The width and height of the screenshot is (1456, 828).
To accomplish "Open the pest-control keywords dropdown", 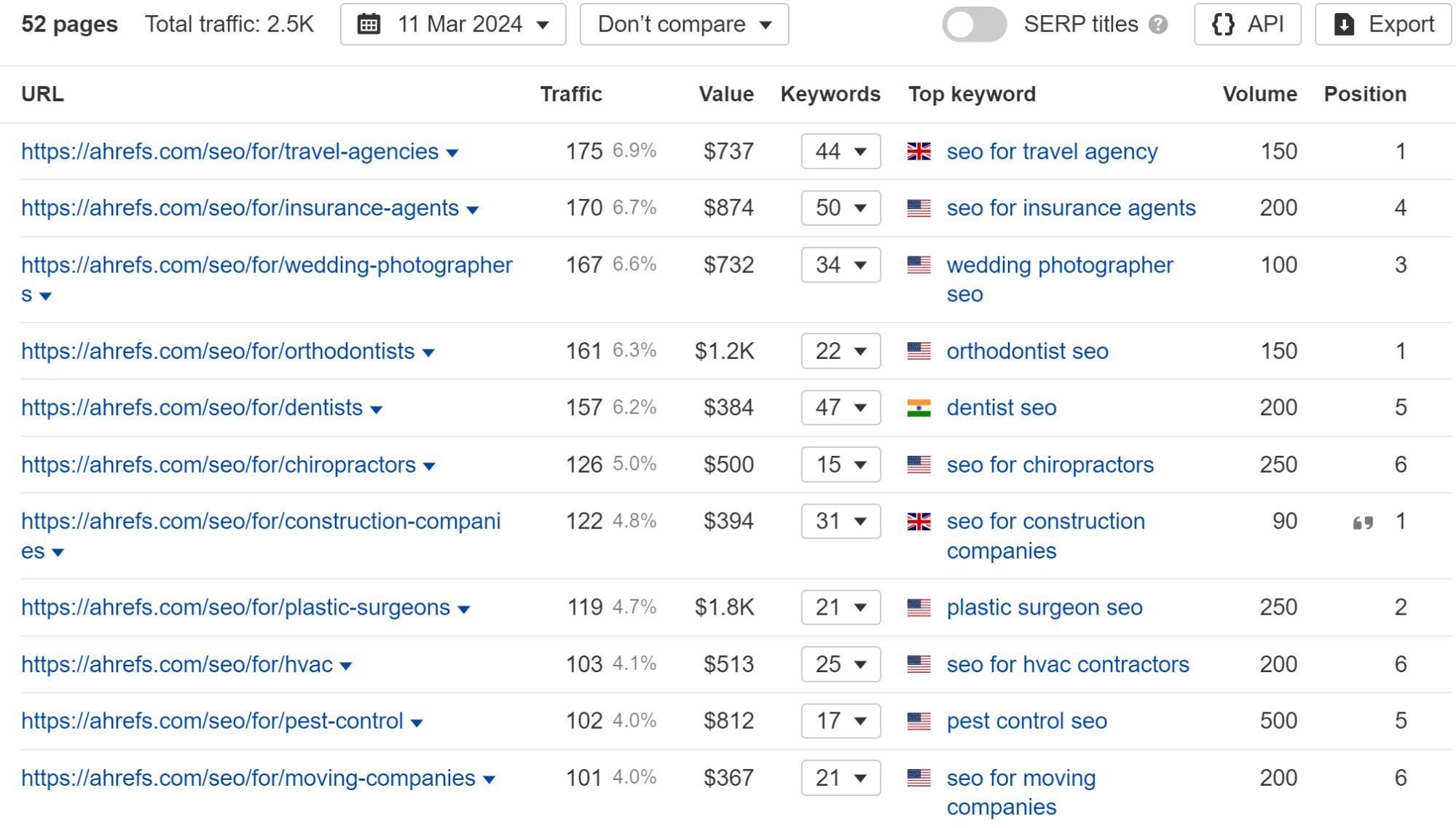I will [x=840, y=720].
